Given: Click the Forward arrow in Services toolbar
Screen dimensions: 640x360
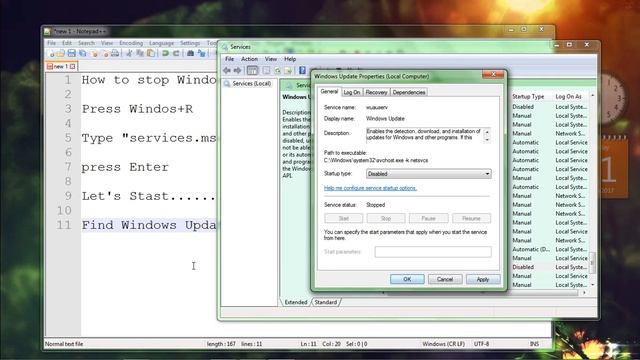Looking at the screenshot, I should coord(237,71).
